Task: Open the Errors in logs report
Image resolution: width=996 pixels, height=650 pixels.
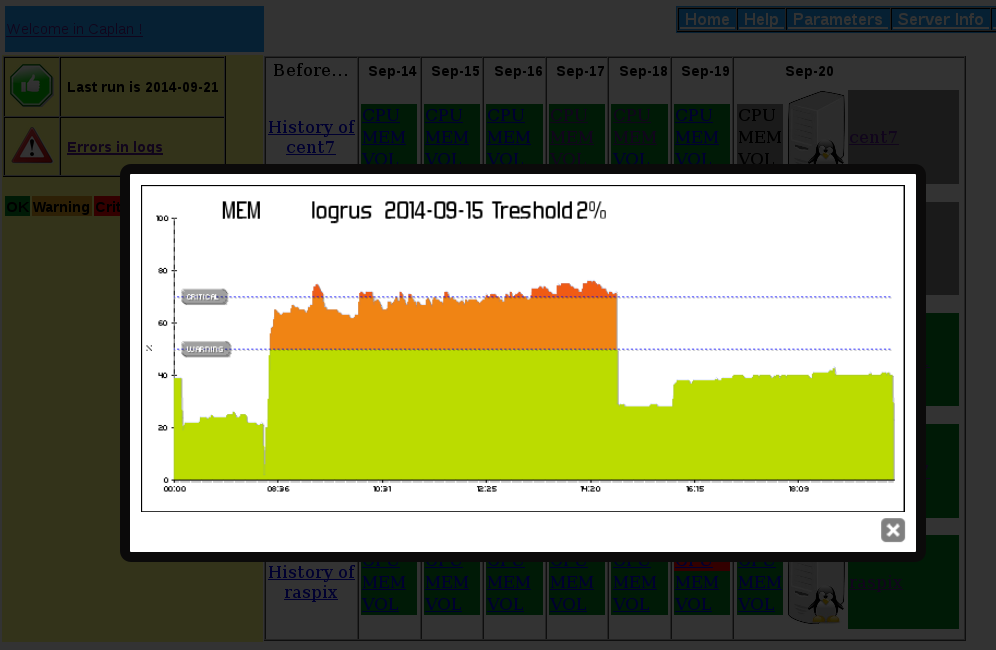Action: click(x=115, y=147)
